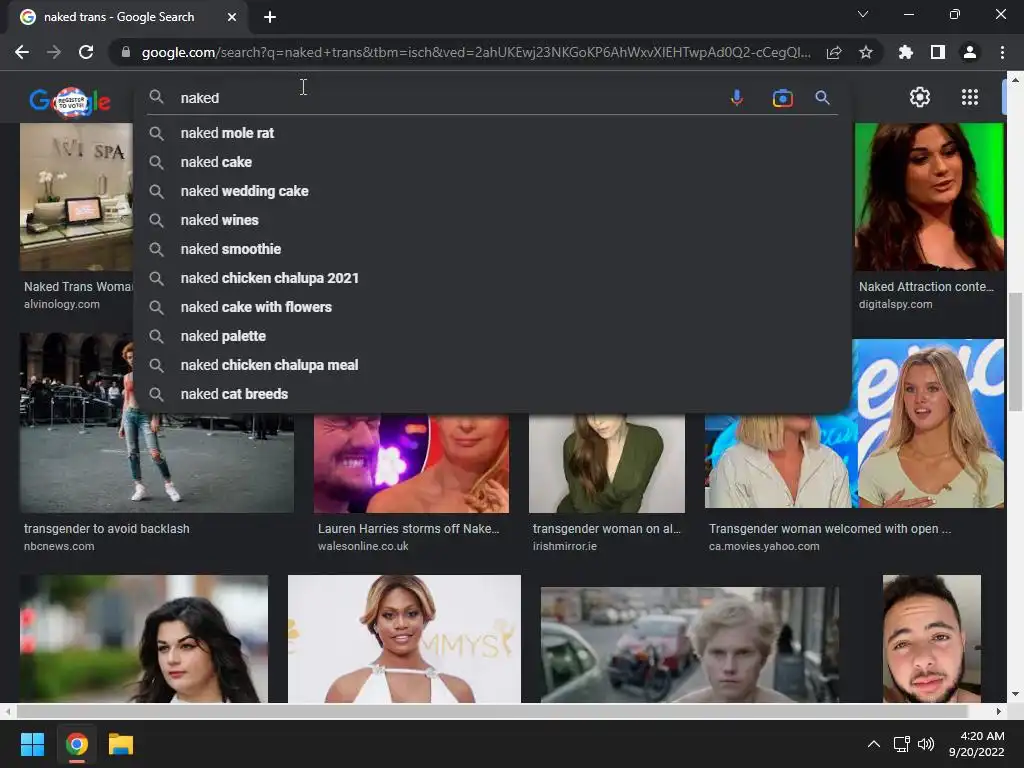Reload the current page
The width and height of the screenshot is (1024, 768).
(86, 52)
